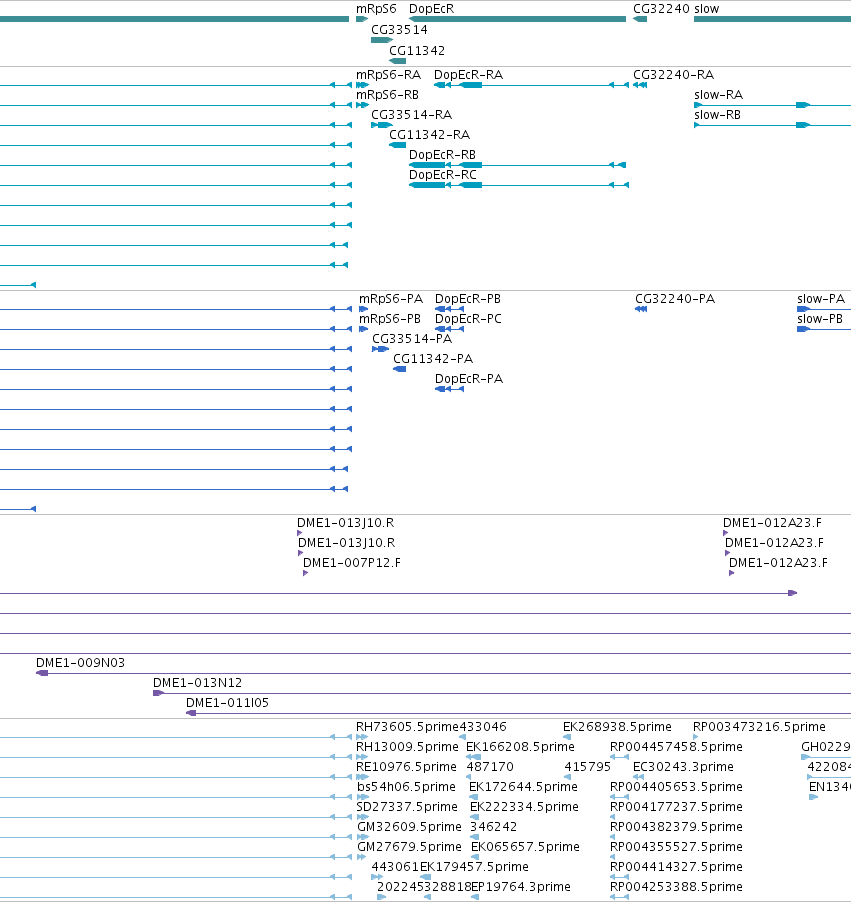Click the slow gene label
Viewport: 851px width, 902px height.
(x=707, y=9)
